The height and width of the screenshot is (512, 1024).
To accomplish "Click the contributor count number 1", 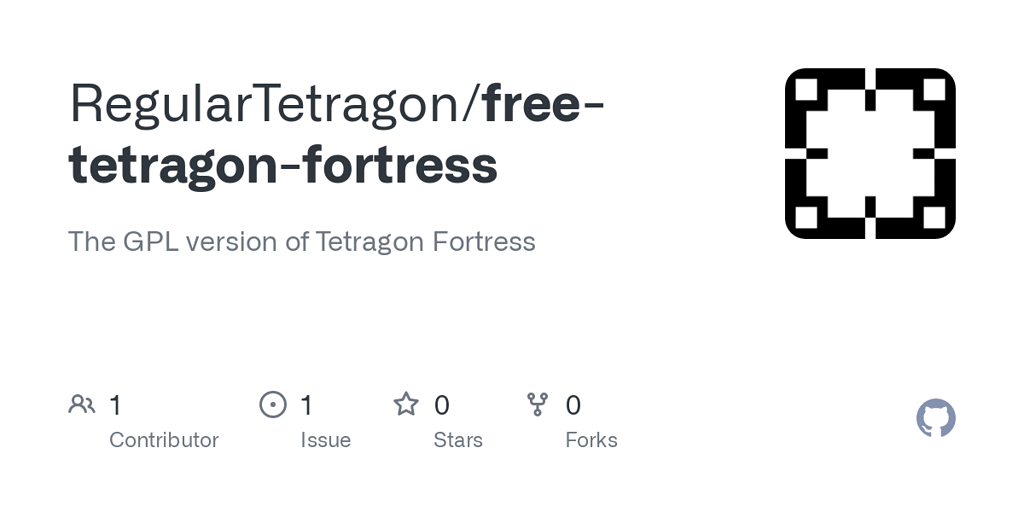I will pos(116,406).
